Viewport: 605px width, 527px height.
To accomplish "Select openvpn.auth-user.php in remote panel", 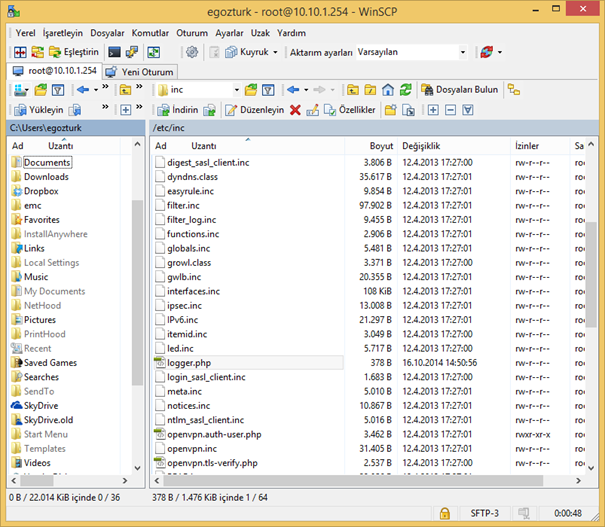I will (214, 434).
